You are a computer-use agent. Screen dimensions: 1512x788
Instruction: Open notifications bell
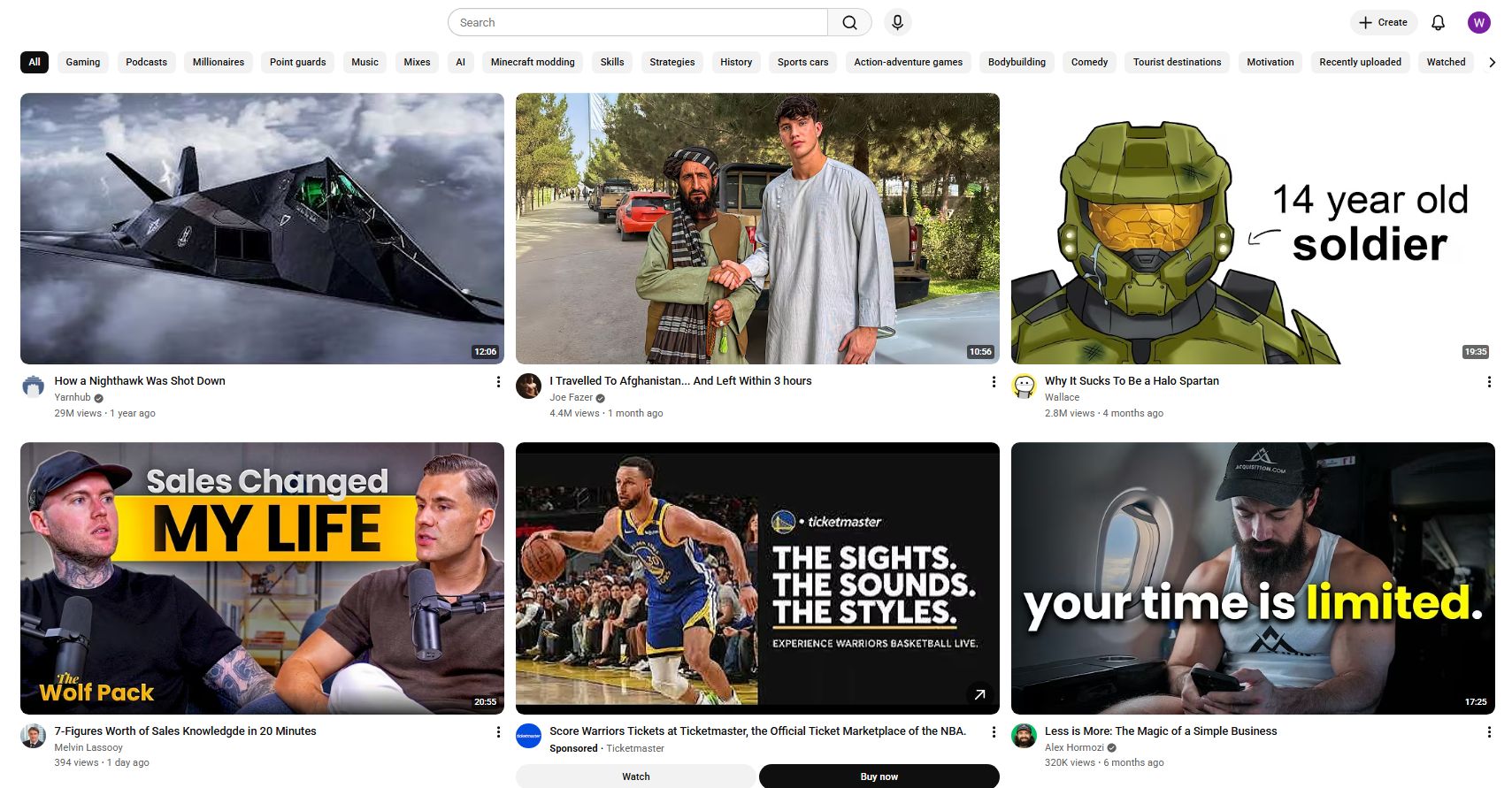coord(1438,22)
